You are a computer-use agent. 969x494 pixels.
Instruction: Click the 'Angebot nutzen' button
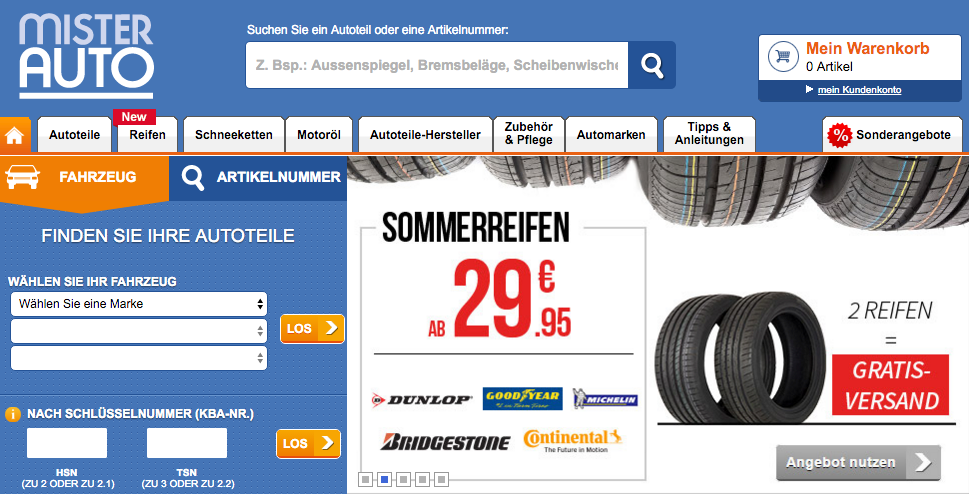pyautogui.click(x=858, y=462)
